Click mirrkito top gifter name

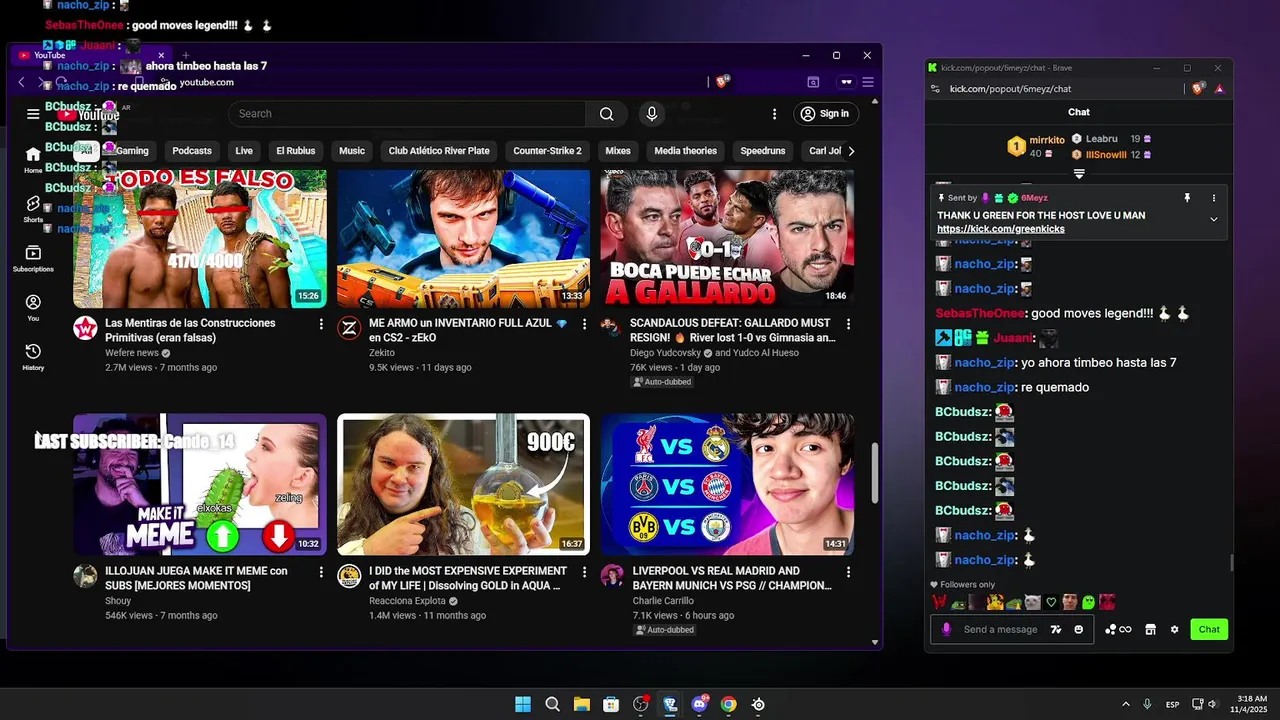(x=1047, y=141)
